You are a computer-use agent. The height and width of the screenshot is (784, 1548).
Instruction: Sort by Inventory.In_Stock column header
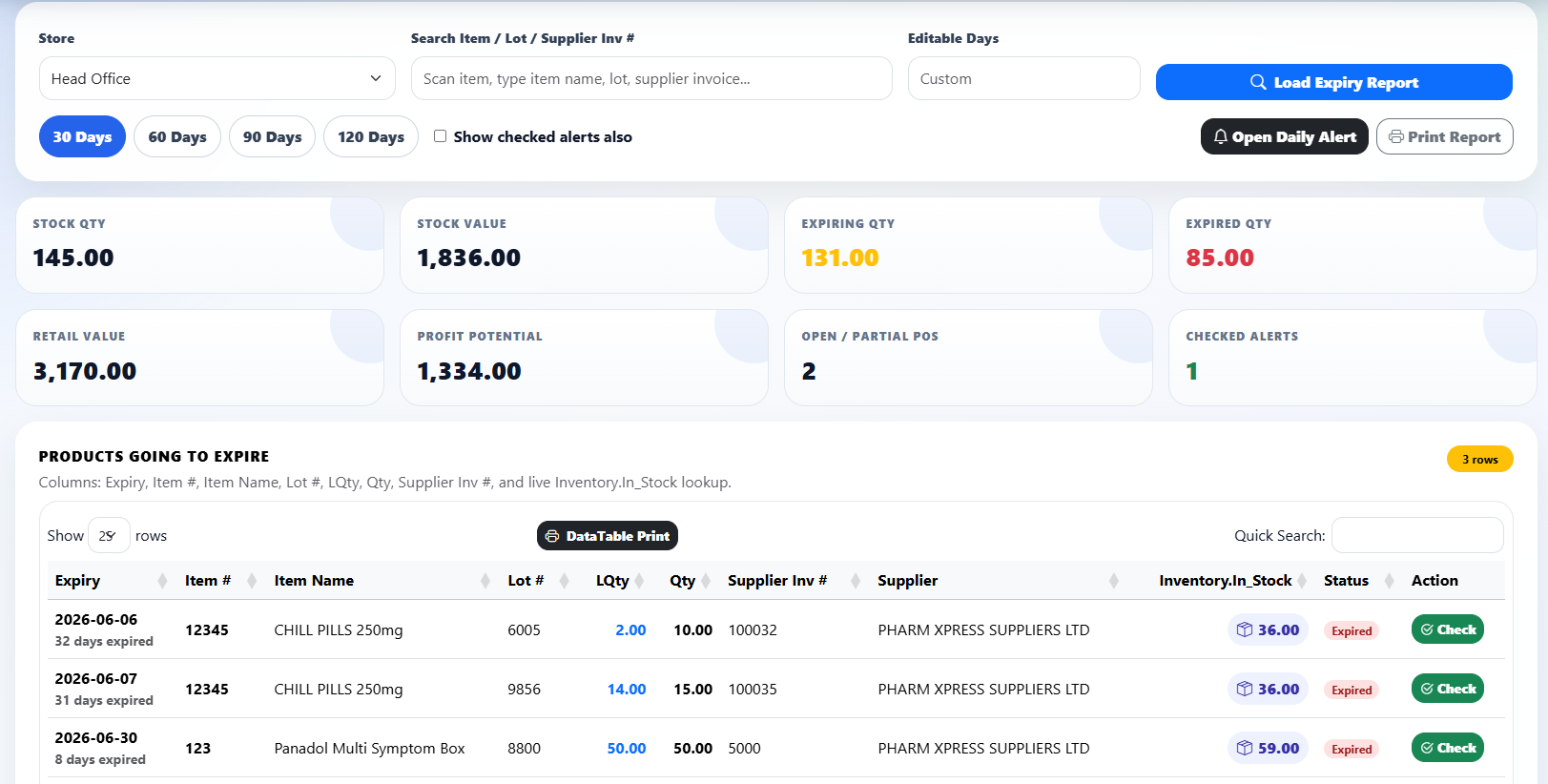1225,581
